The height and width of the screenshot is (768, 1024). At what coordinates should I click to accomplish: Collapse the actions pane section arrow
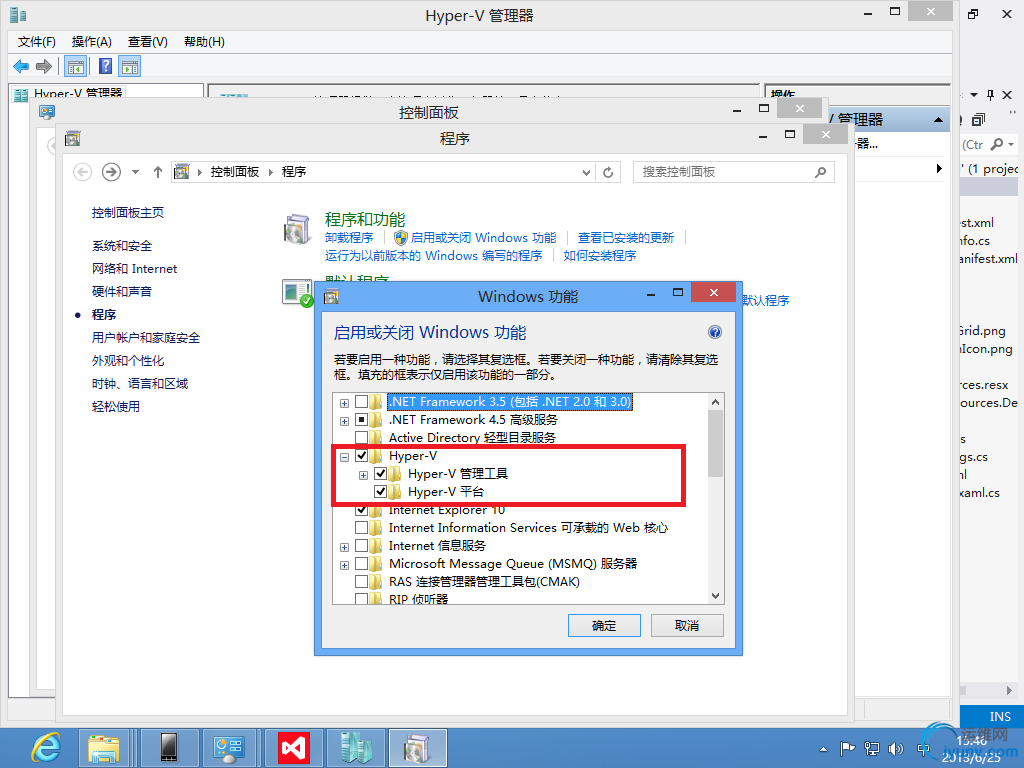tap(938, 120)
